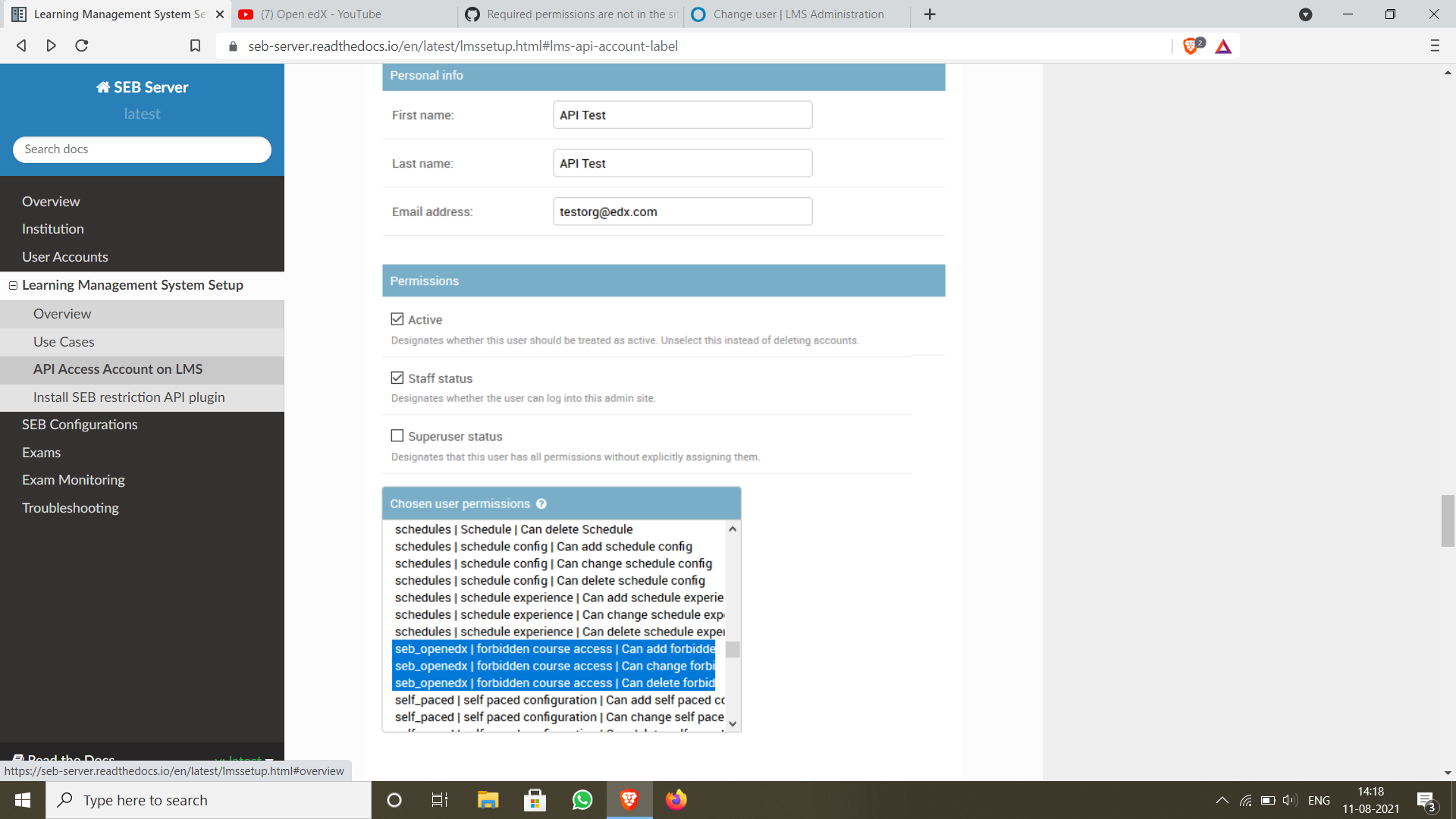Open the browser menu
Screen dimensions: 1456x819
tap(1435, 46)
